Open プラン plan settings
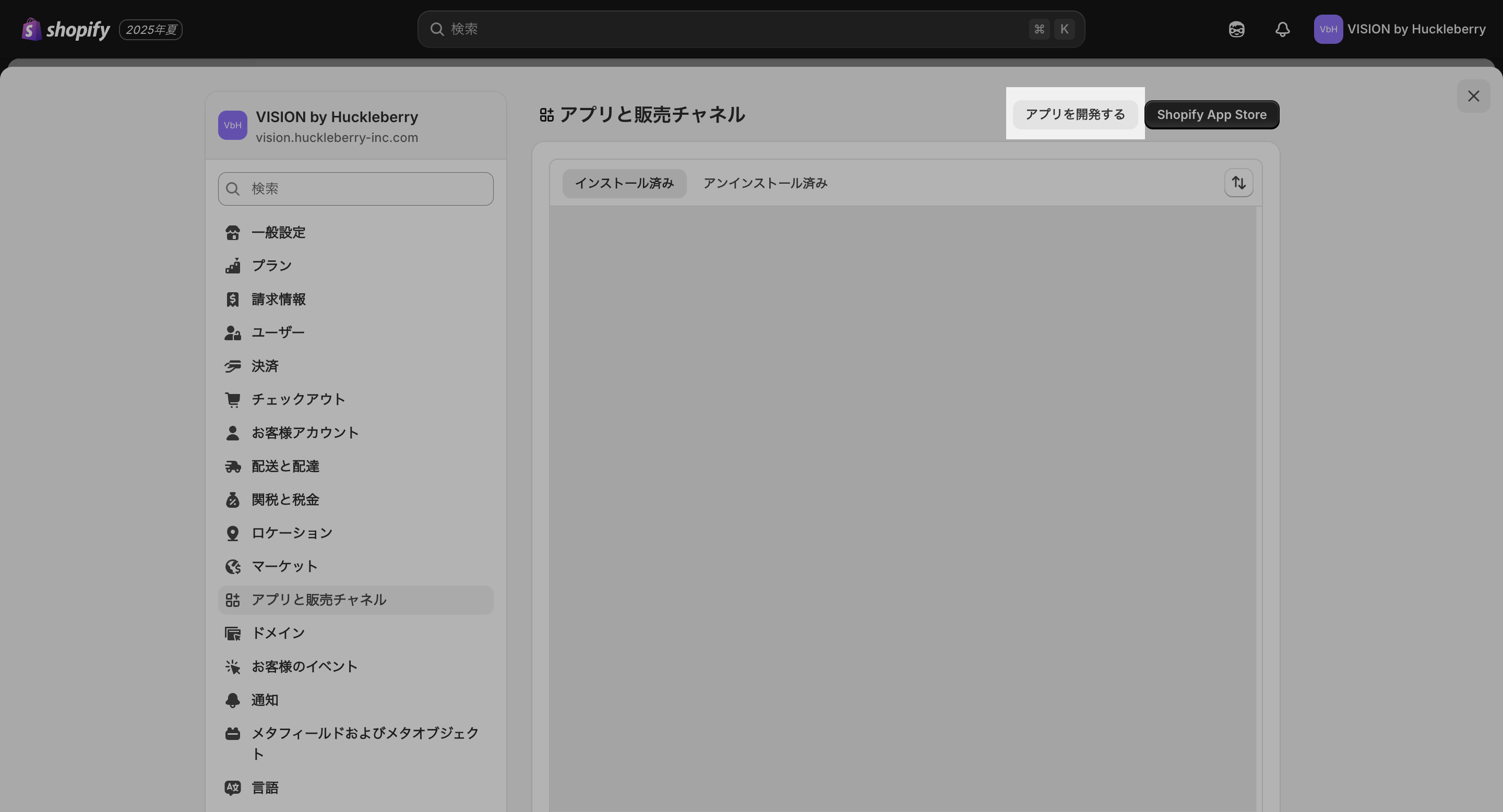1503x812 pixels. (271, 266)
